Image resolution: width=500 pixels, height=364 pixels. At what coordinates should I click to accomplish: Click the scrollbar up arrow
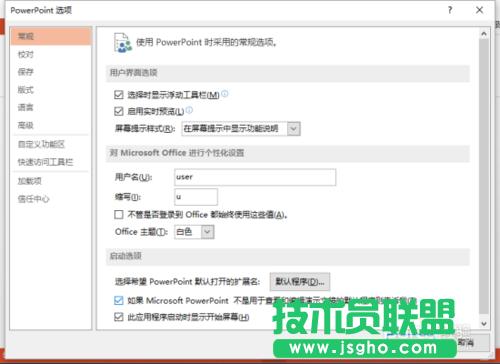point(484,34)
